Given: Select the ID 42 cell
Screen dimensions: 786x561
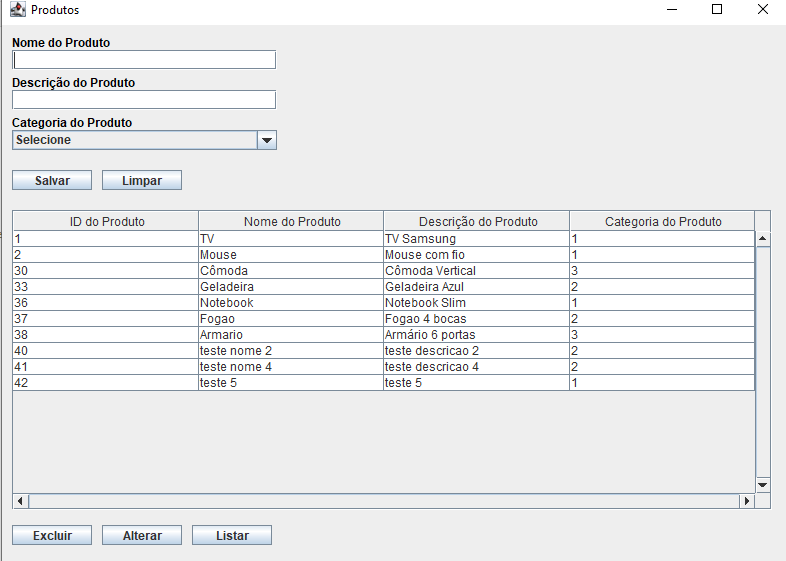Looking at the screenshot, I should (x=106, y=383).
